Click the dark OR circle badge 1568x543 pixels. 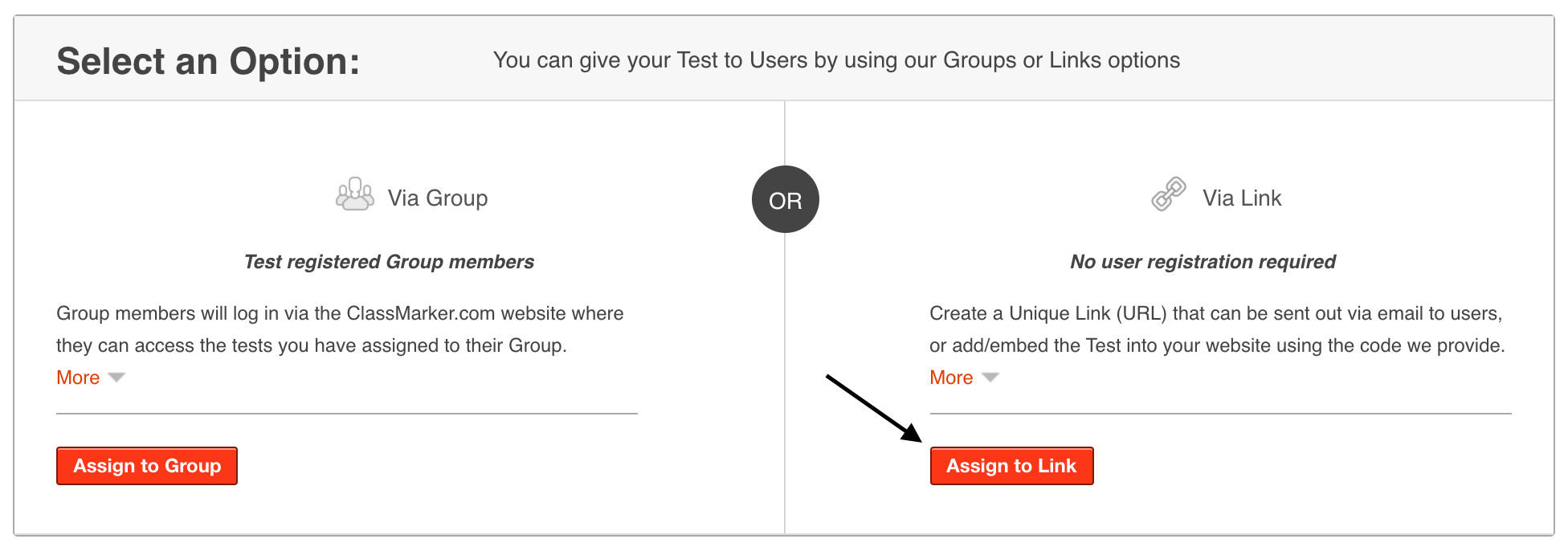pos(785,200)
